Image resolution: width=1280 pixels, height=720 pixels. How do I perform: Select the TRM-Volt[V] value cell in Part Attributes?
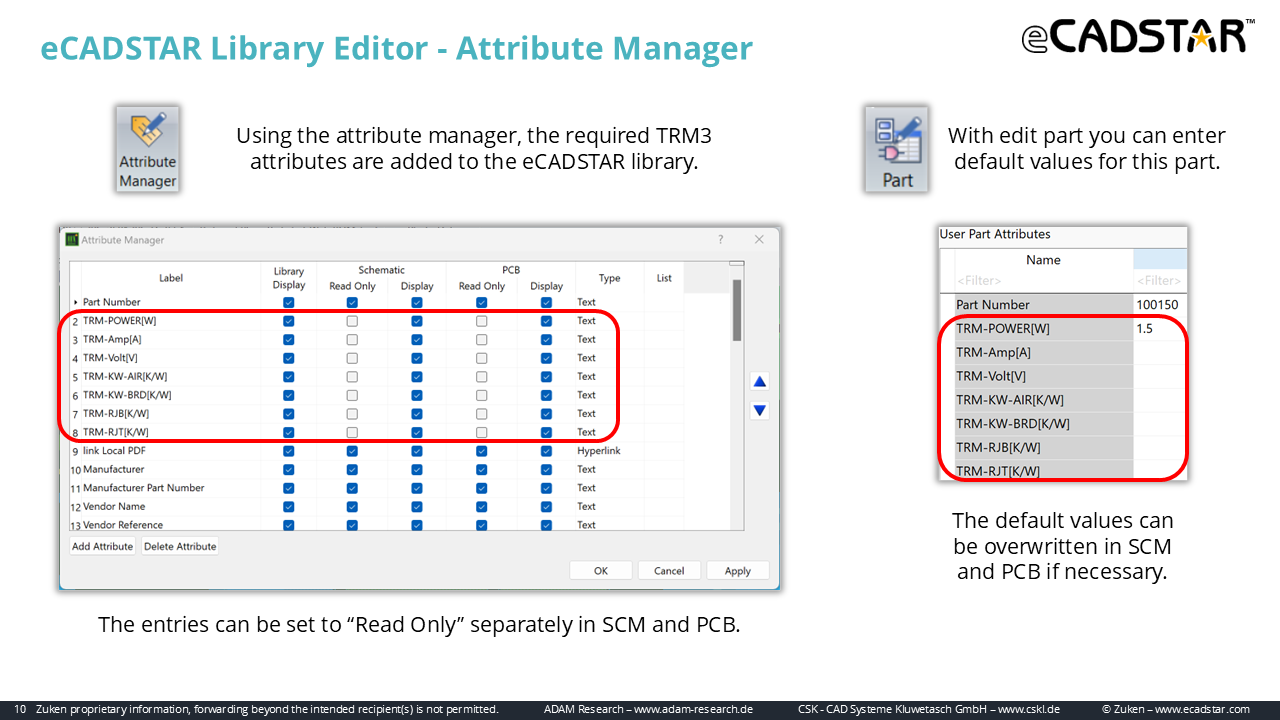click(1160, 377)
